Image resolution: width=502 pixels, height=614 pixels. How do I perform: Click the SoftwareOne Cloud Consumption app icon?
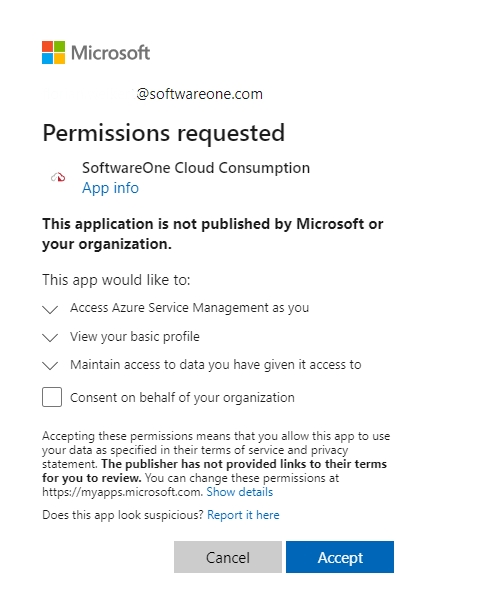coord(58,177)
